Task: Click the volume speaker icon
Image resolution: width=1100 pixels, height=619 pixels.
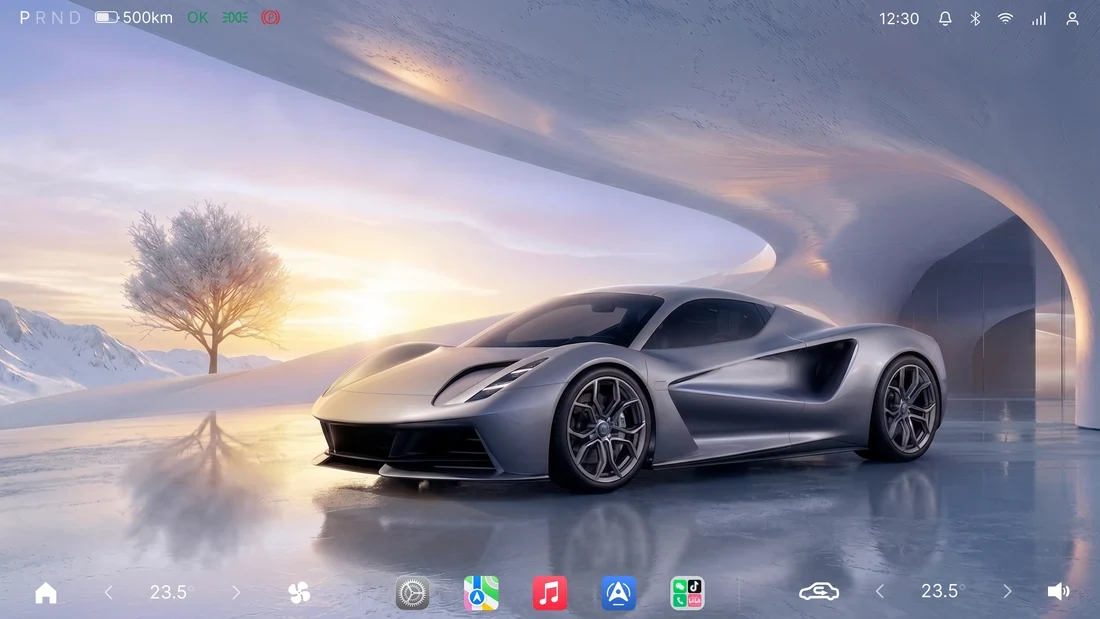Action: pos(1059,592)
